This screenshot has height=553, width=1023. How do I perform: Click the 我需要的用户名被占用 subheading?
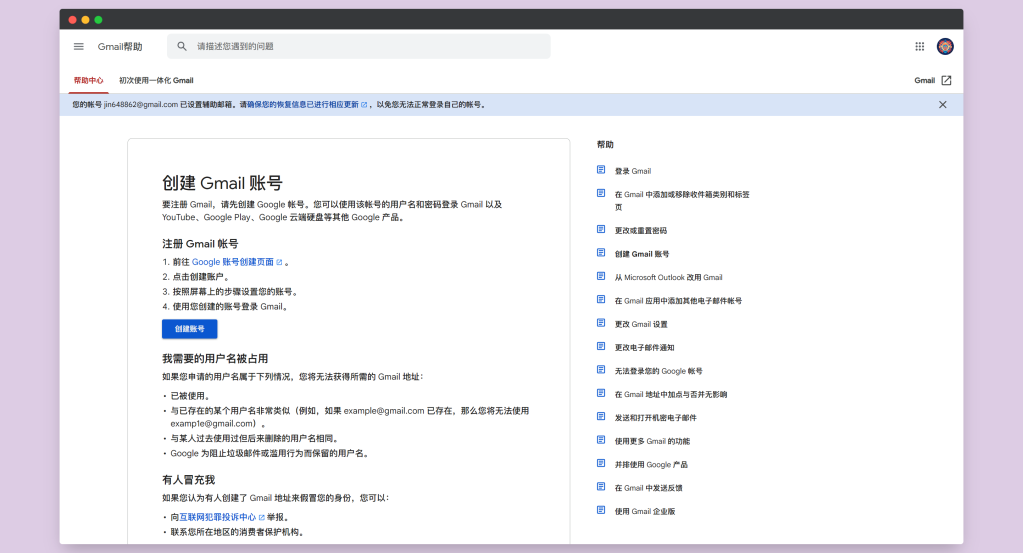click(215, 359)
